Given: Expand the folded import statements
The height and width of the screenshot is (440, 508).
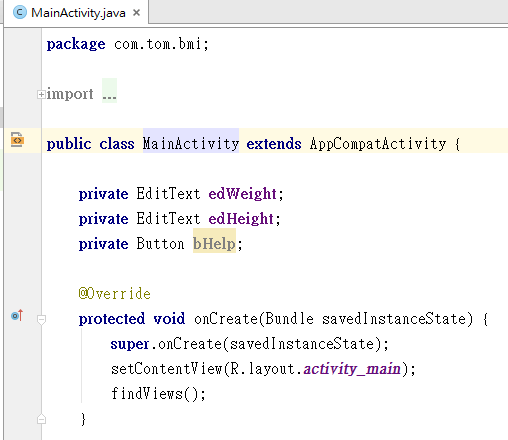Looking at the screenshot, I should pos(41,95).
